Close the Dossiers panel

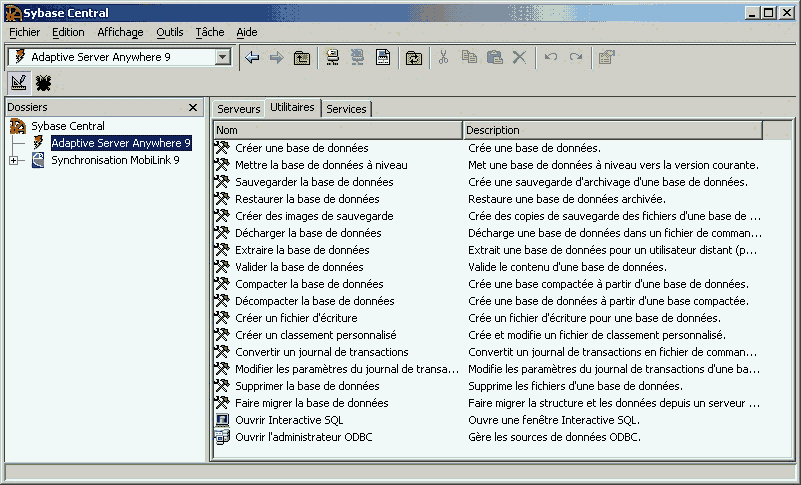193,107
